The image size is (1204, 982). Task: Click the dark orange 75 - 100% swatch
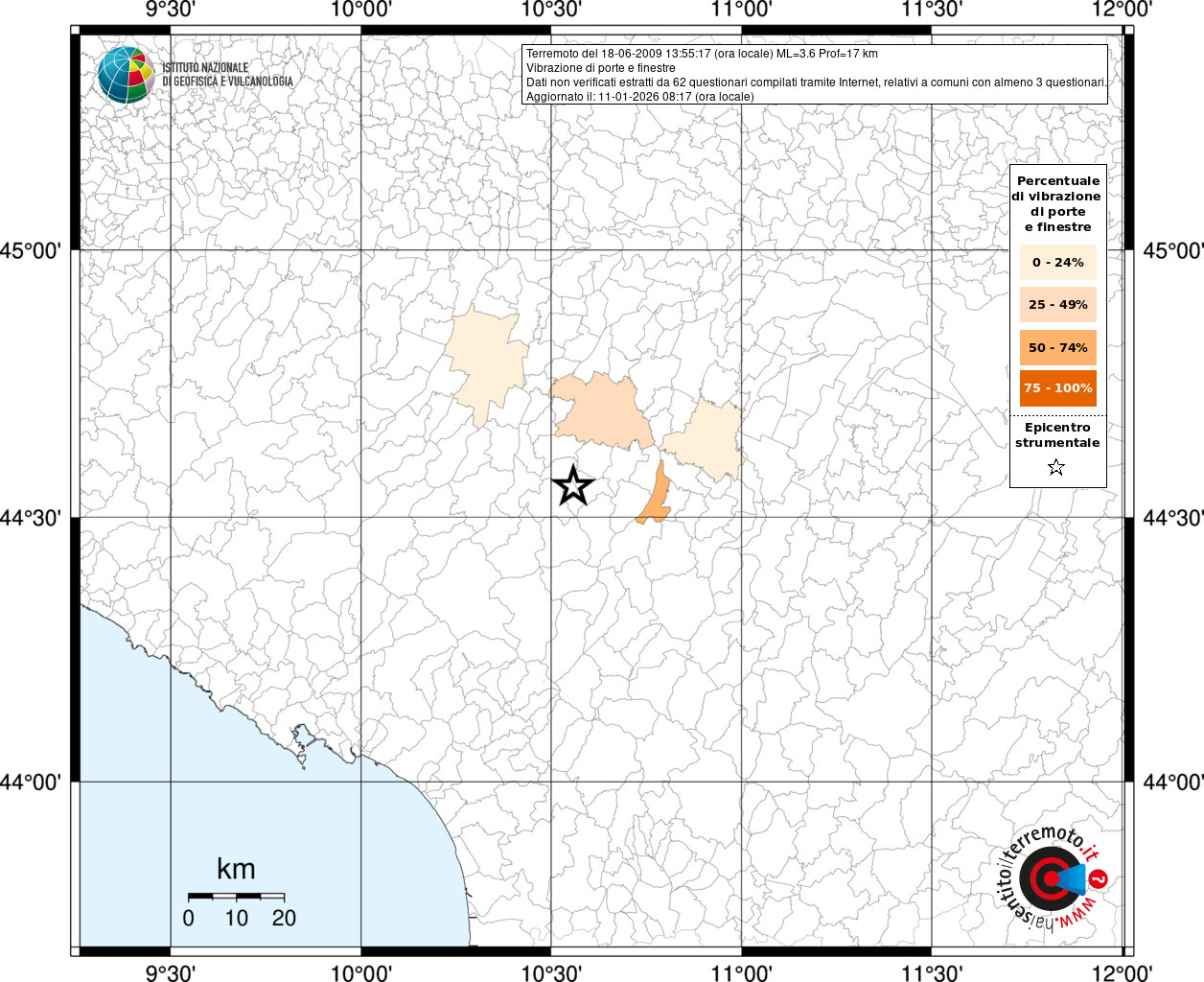coord(1057,388)
